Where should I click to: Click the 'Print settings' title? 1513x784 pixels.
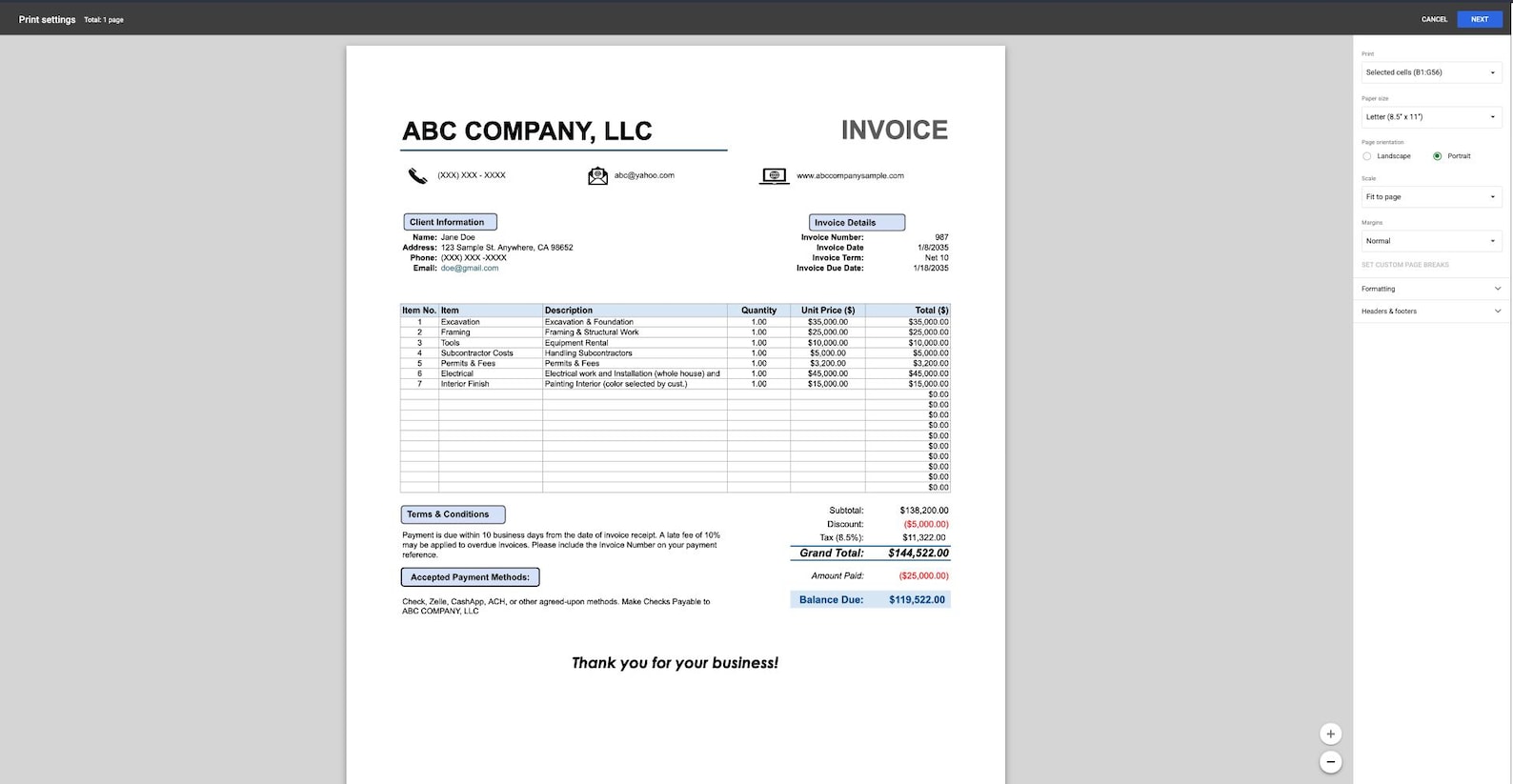47,19
